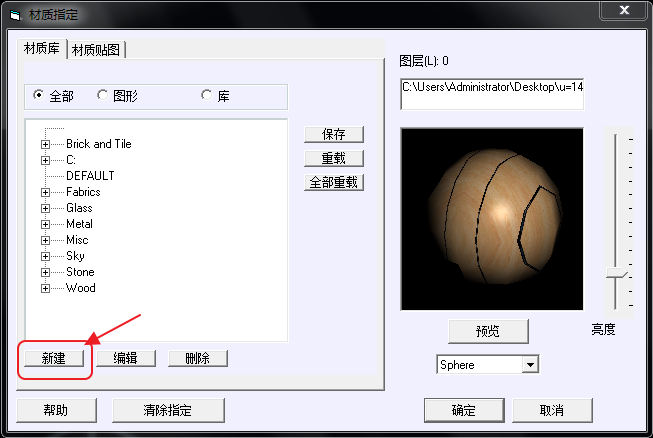Image resolution: width=653 pixels, height=438 pixels.
Task: Select the DEFAULT material in tree
Action: (90, 176)
